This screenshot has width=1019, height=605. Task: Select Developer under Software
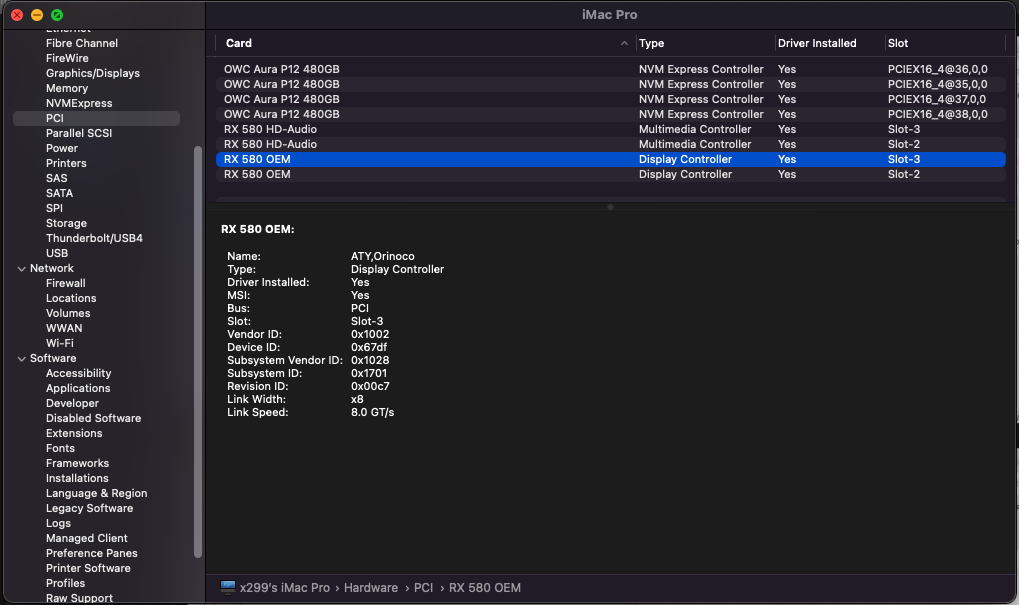coord(72,403)
